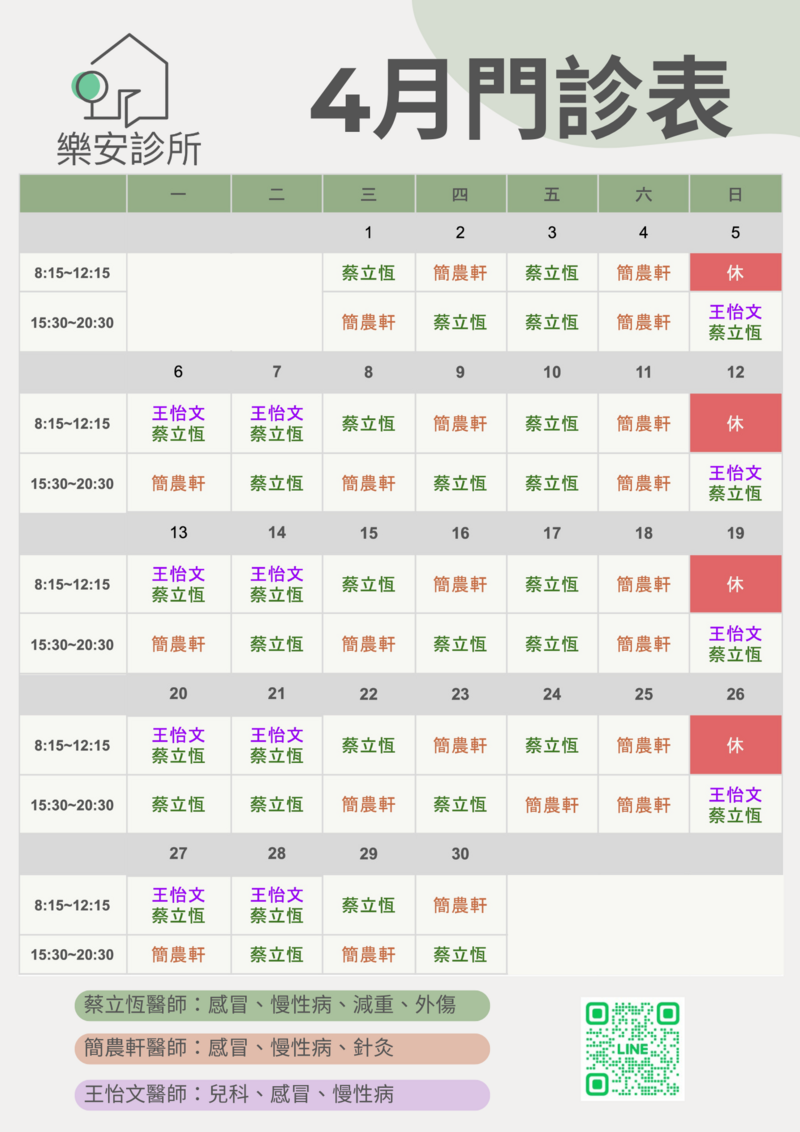Click the last week 15:30~20:30 time label

(72, 954)
